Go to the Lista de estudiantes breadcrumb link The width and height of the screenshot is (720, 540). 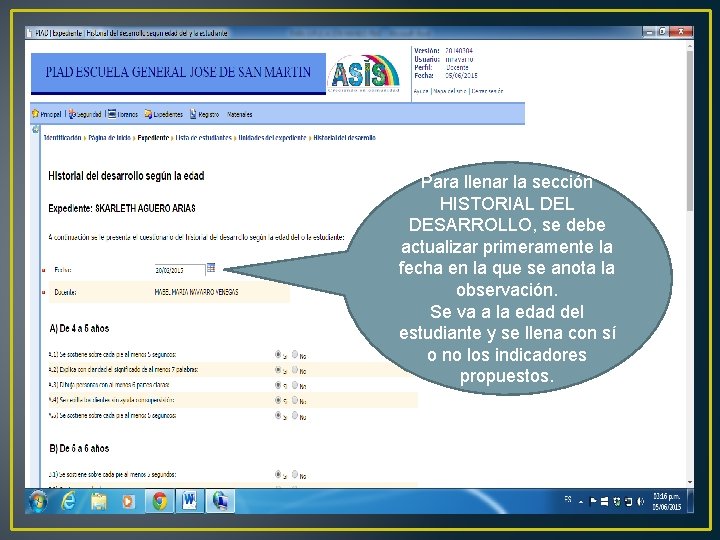[203, 138]
